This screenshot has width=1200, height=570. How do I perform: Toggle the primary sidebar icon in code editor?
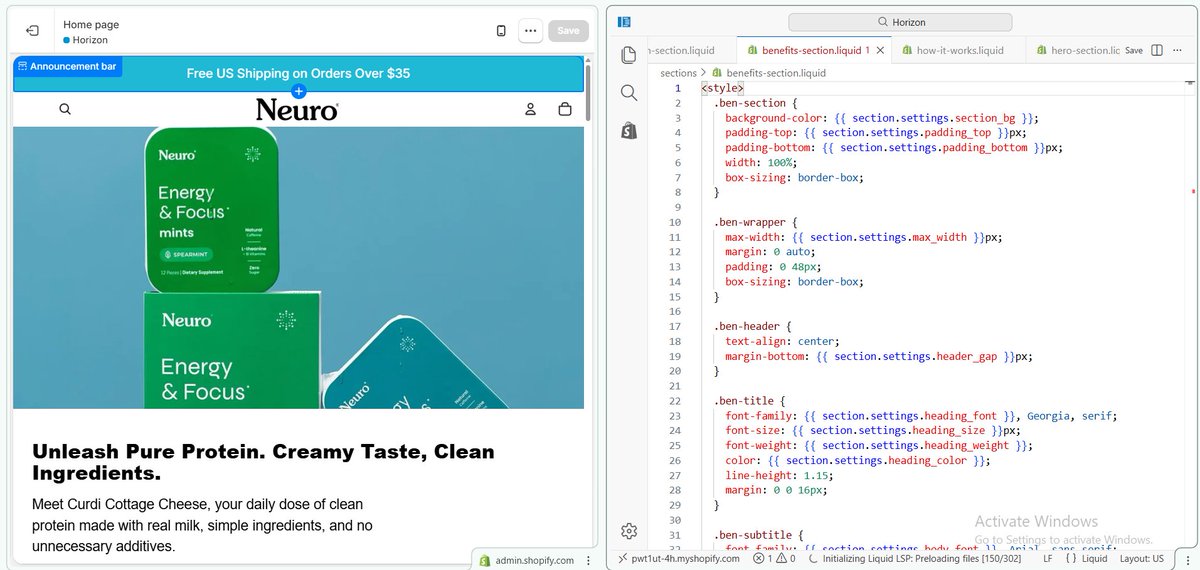pyautogui.click(x=624, y=21)
